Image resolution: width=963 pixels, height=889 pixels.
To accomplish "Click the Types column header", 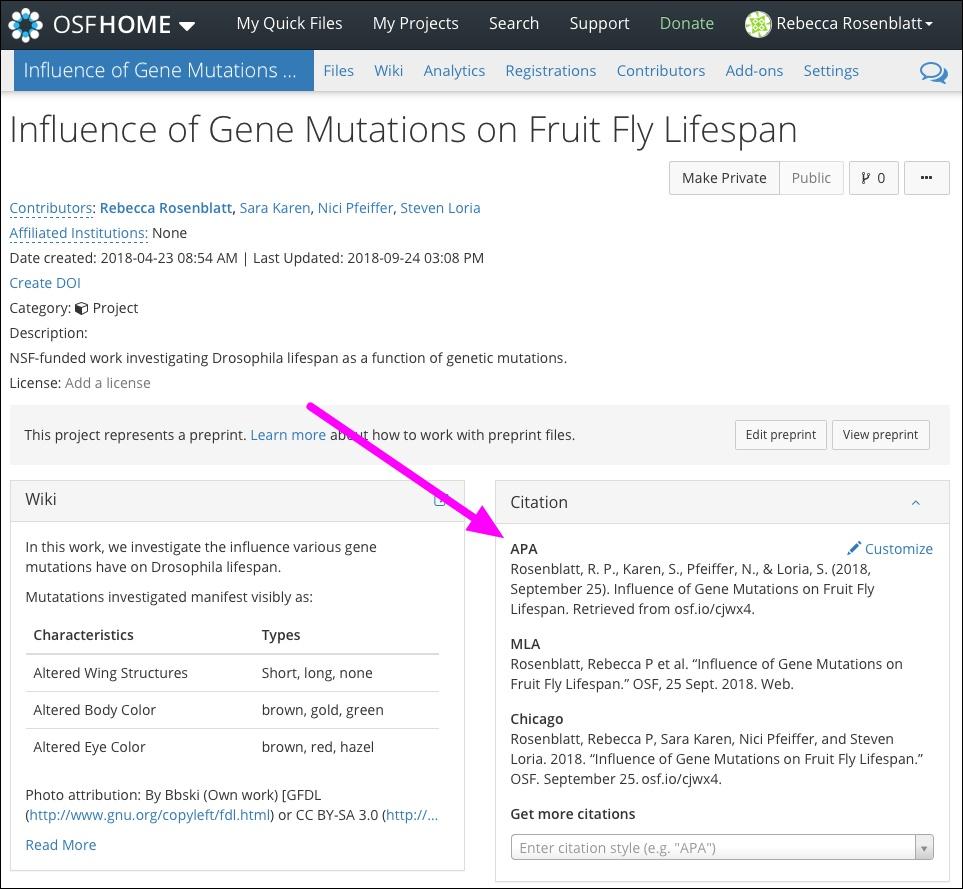I will [281, 635].
